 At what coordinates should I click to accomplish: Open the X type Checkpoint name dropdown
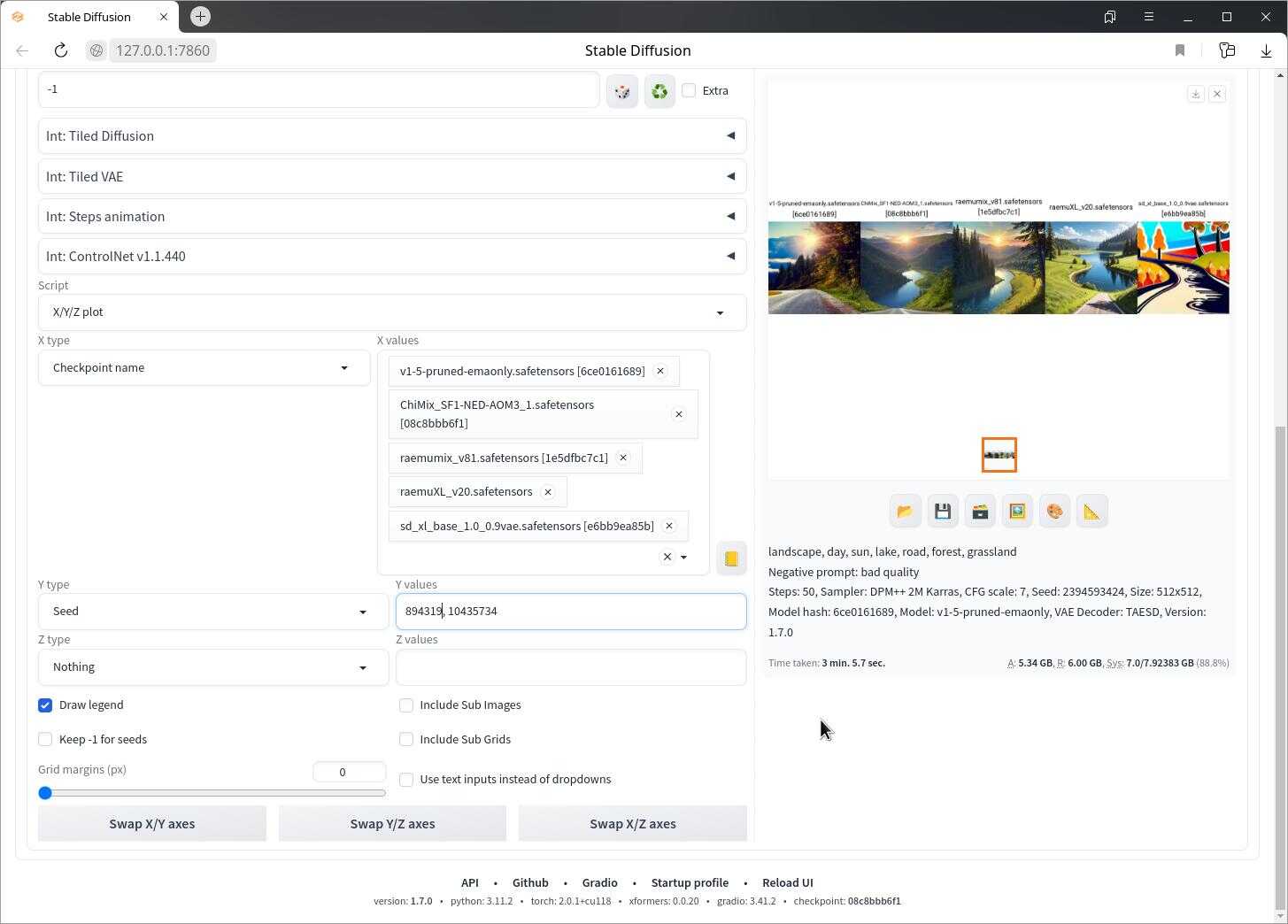click(x=204, y=368)
